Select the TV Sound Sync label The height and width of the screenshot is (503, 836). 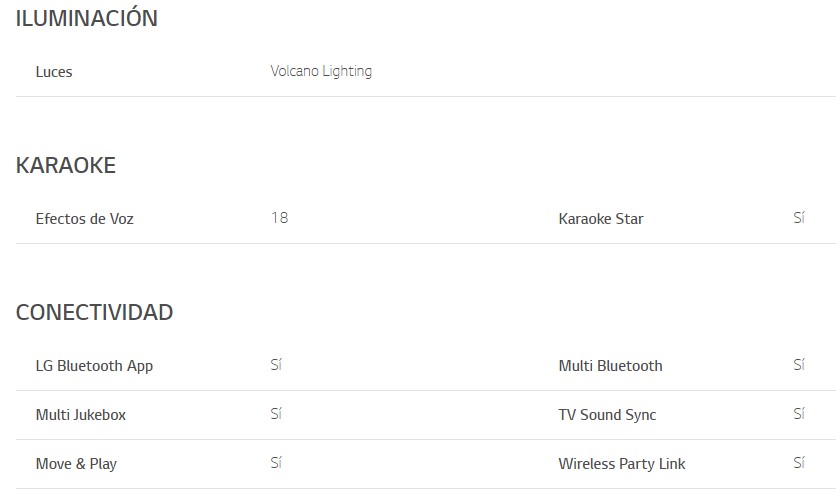click(607, 415)
